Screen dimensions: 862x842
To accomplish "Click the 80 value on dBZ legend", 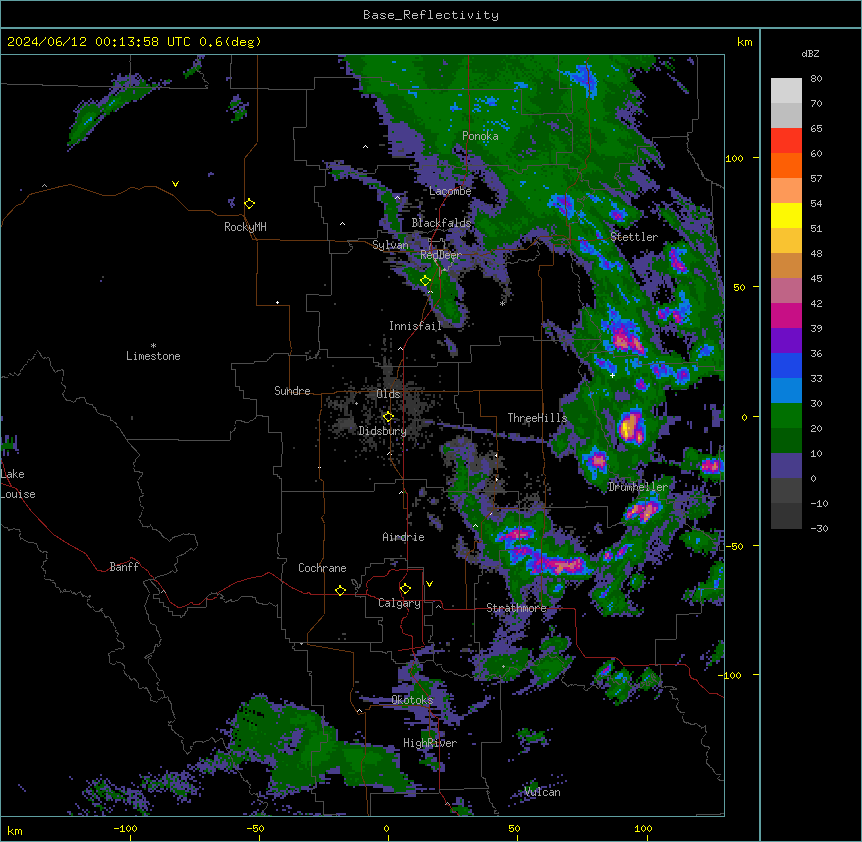I will click(x=816, y=79).
